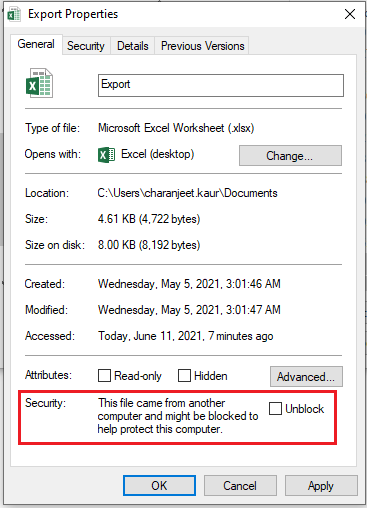
Task: Close the Export Properties dialog
Action: click(x=350, y=14)
